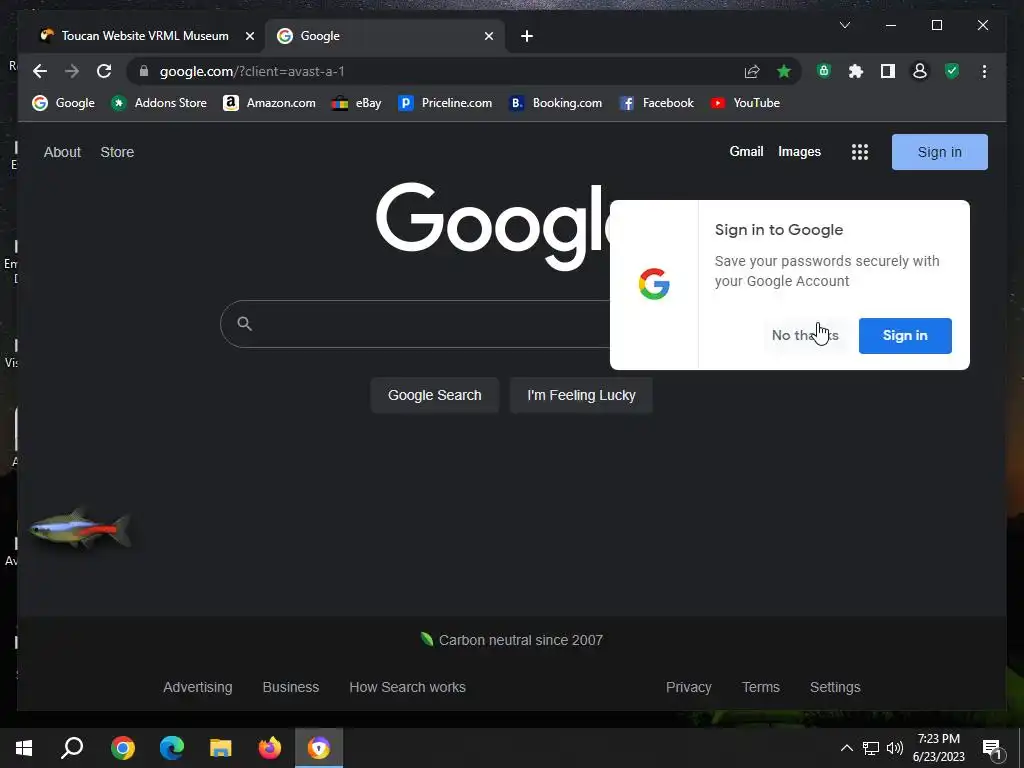The image size is (1024, 768).
Task: Open the Addons Store bookmark
Action: 159,103
